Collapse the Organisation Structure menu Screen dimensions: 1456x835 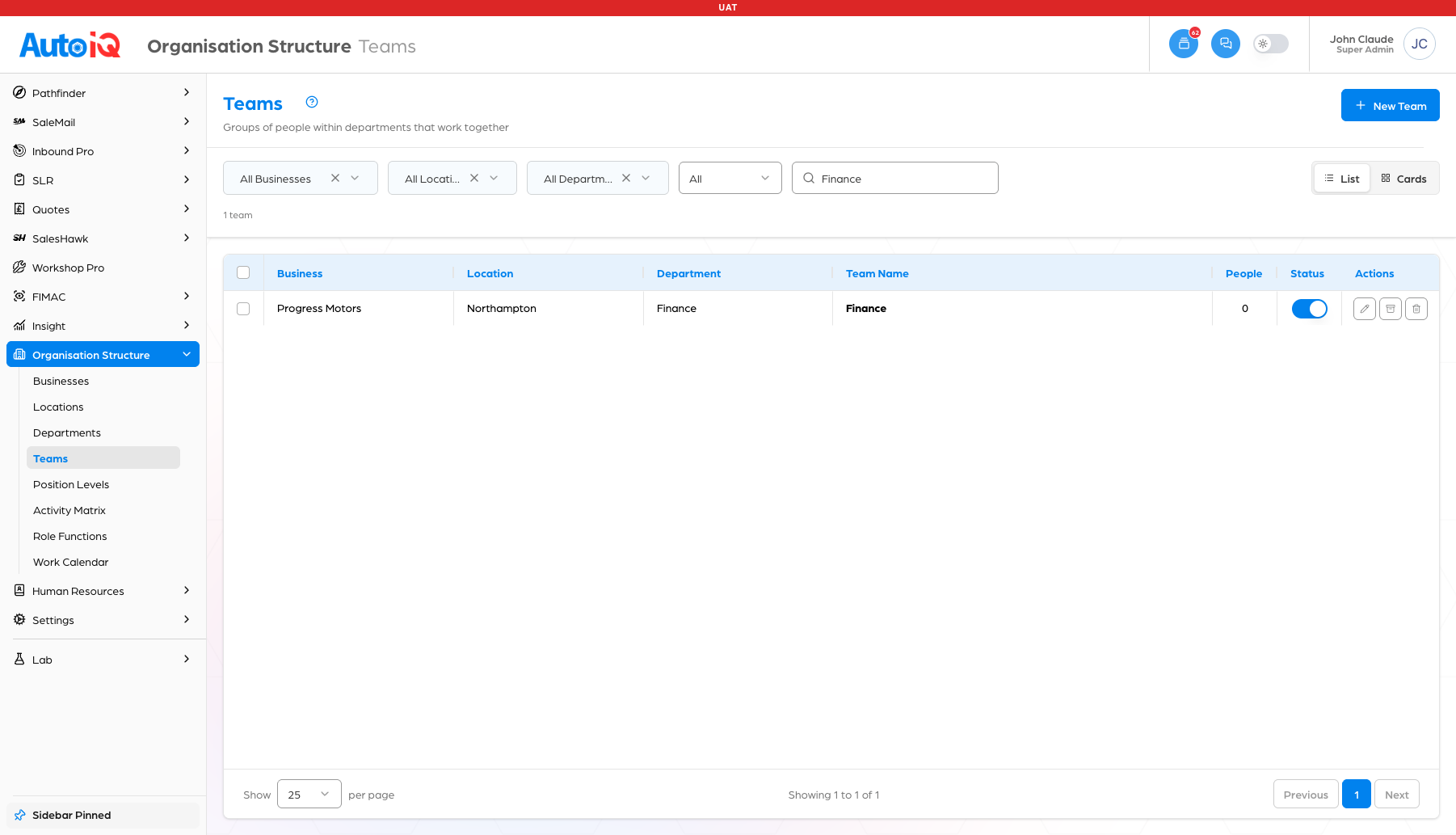[x=103, y=354]
